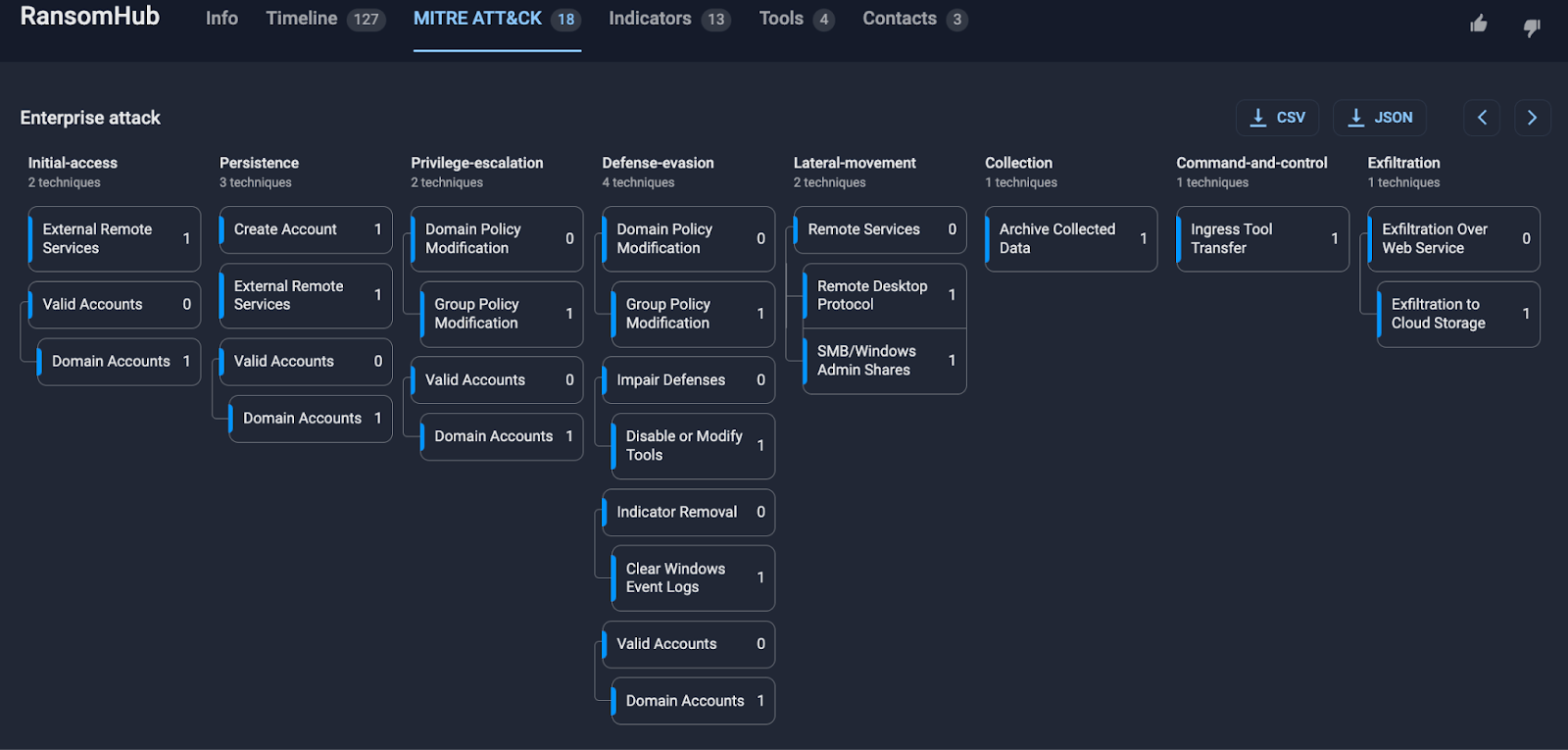
Task: Select the Impair Defenses technique
Action: tap(688, 380)
